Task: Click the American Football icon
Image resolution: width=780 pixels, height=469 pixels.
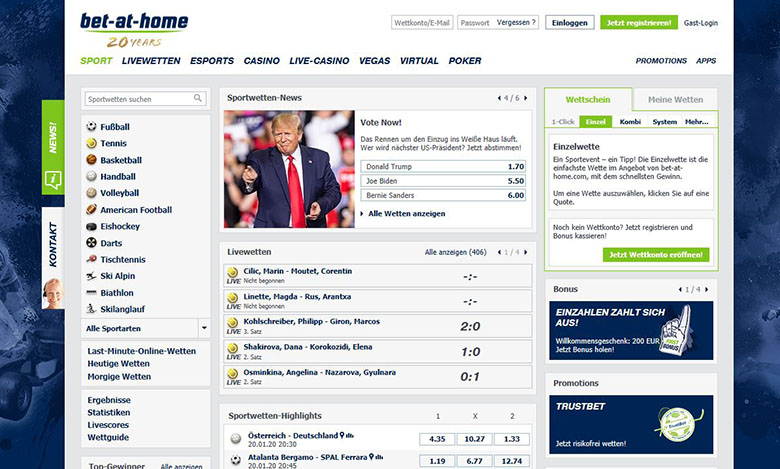Action: (91, 209)
